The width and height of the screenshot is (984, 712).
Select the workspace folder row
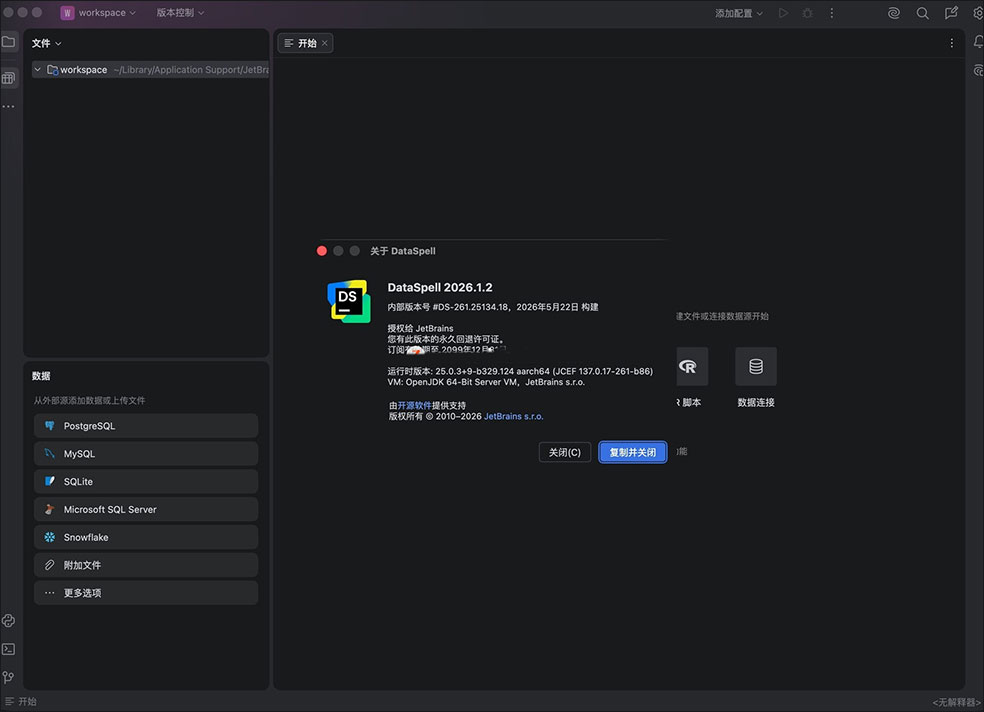(150, 70)
